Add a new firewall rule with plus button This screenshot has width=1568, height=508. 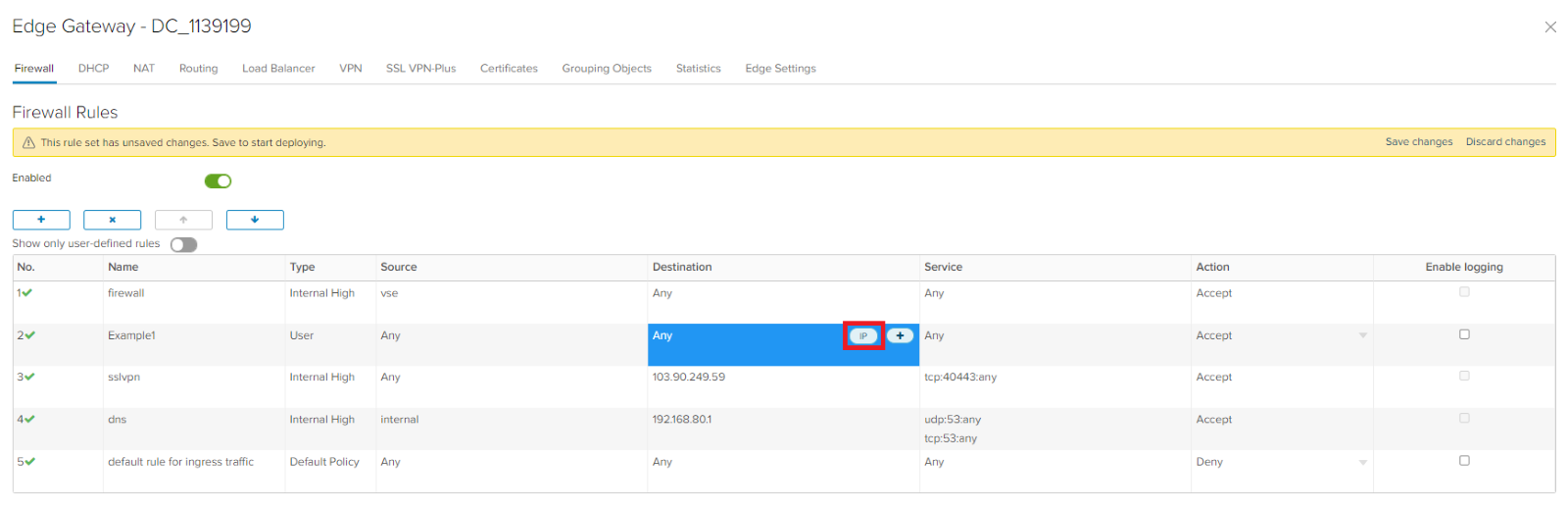point(41,220)
